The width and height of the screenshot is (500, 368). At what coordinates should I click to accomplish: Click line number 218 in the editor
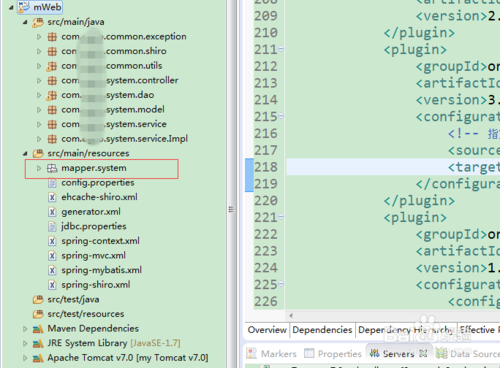coord(266,167)
